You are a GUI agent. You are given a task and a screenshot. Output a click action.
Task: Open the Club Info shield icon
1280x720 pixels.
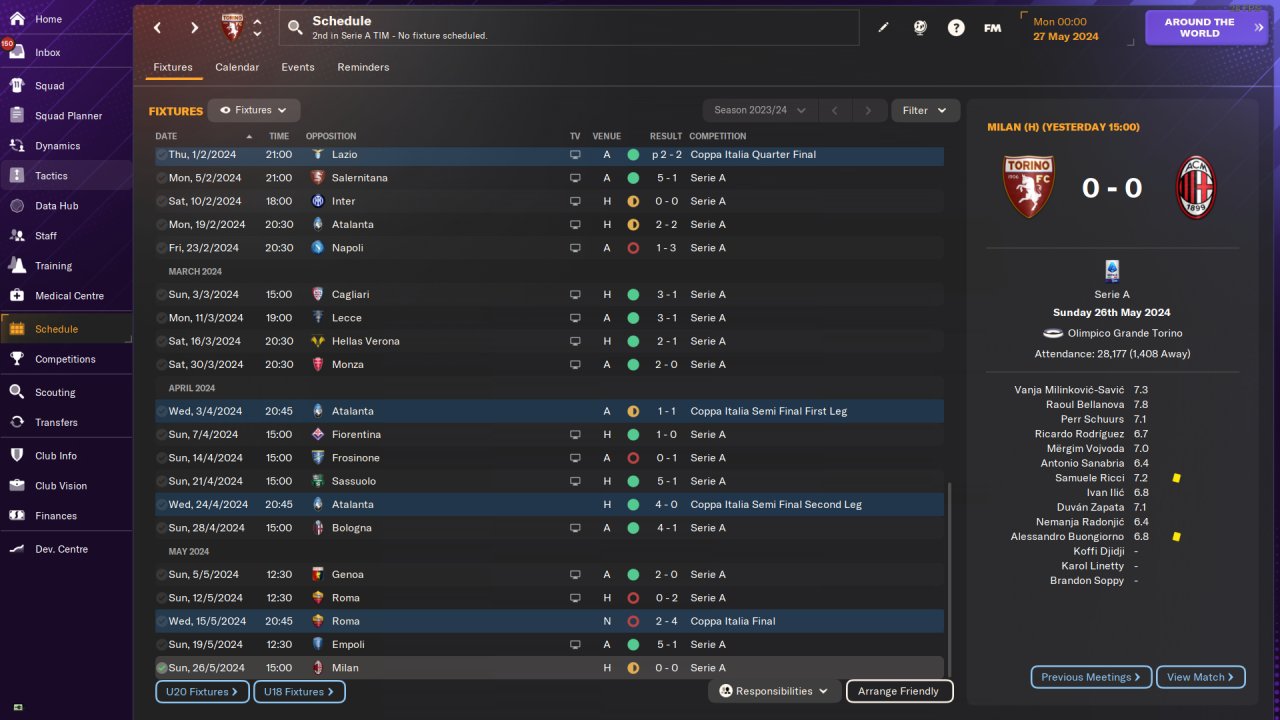pyautogui.click(x=17, y=456)
